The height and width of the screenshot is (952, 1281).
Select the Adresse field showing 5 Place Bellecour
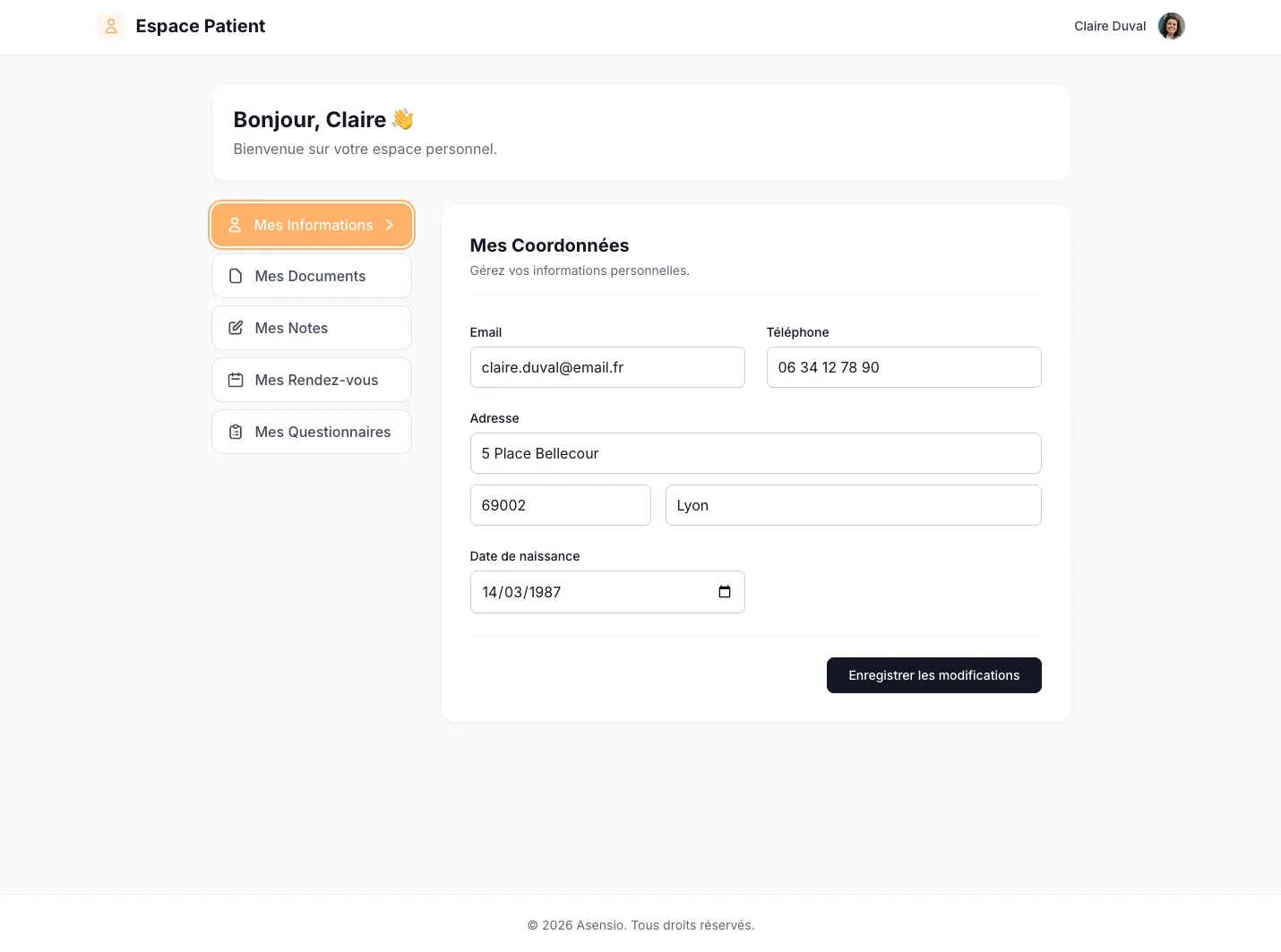755,453
